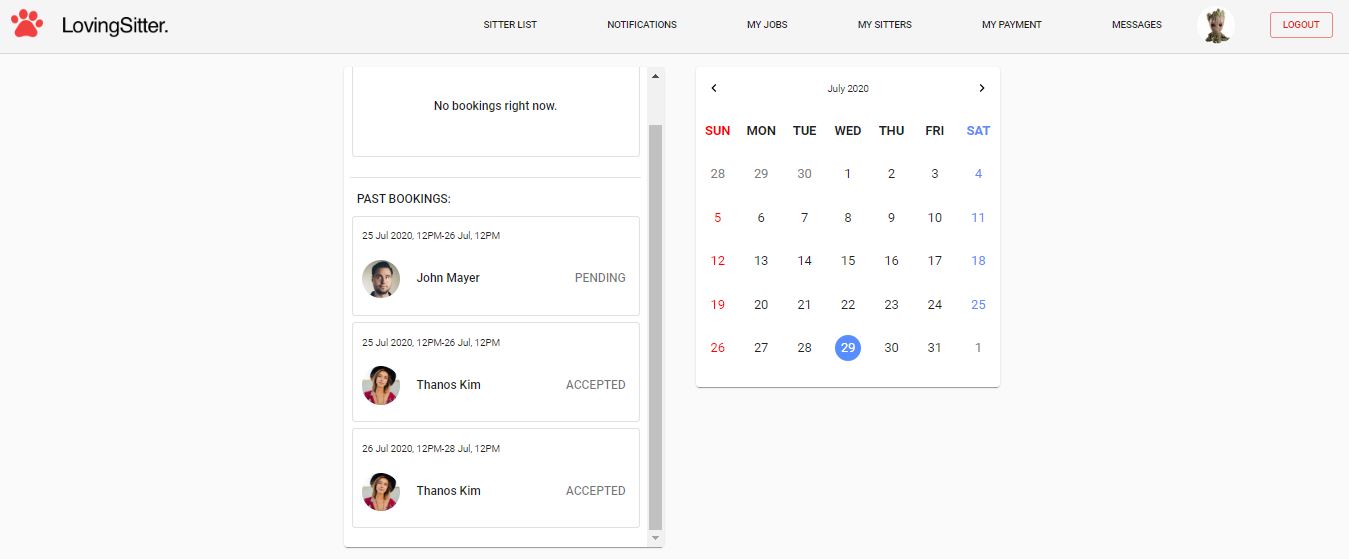
Task: Select July 8 on the calendar
Action: [848, 217]
